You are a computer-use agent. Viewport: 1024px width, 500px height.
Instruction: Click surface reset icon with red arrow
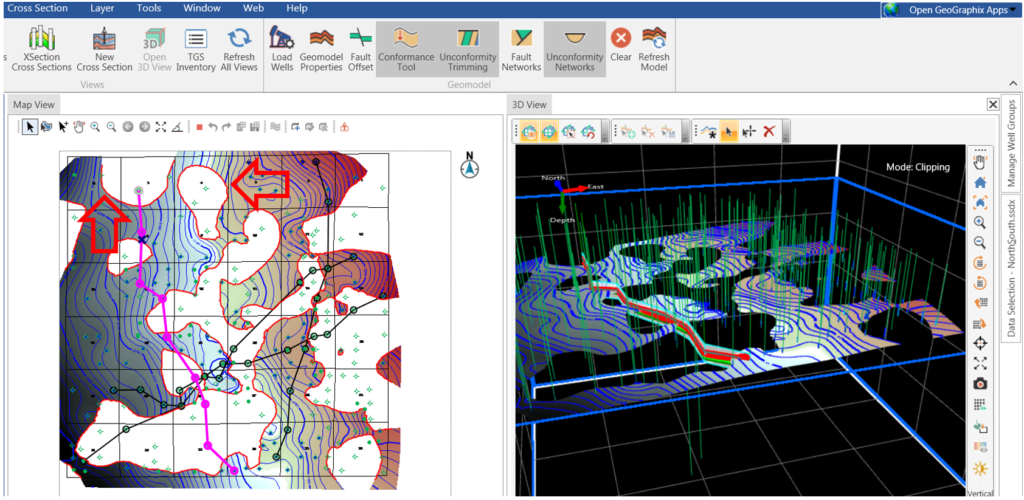pos(589,132)
